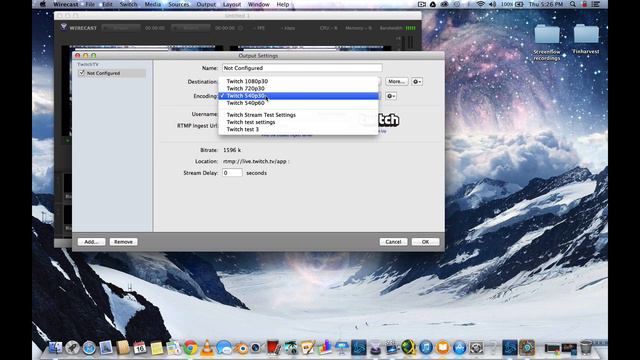The height and width of the screenshot is (360, 640).
Task: Open Notification Center list icon
Action: (x=596, y=4)
